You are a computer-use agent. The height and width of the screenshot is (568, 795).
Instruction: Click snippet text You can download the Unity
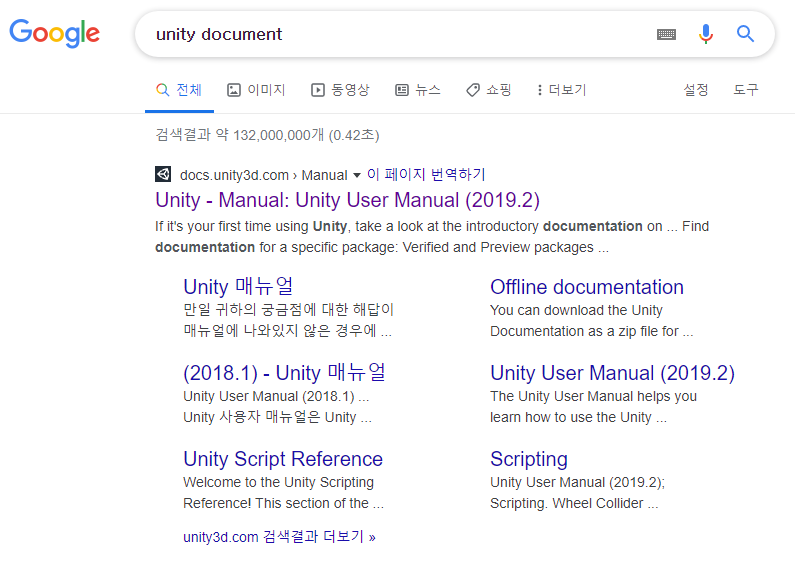(576, 310)
